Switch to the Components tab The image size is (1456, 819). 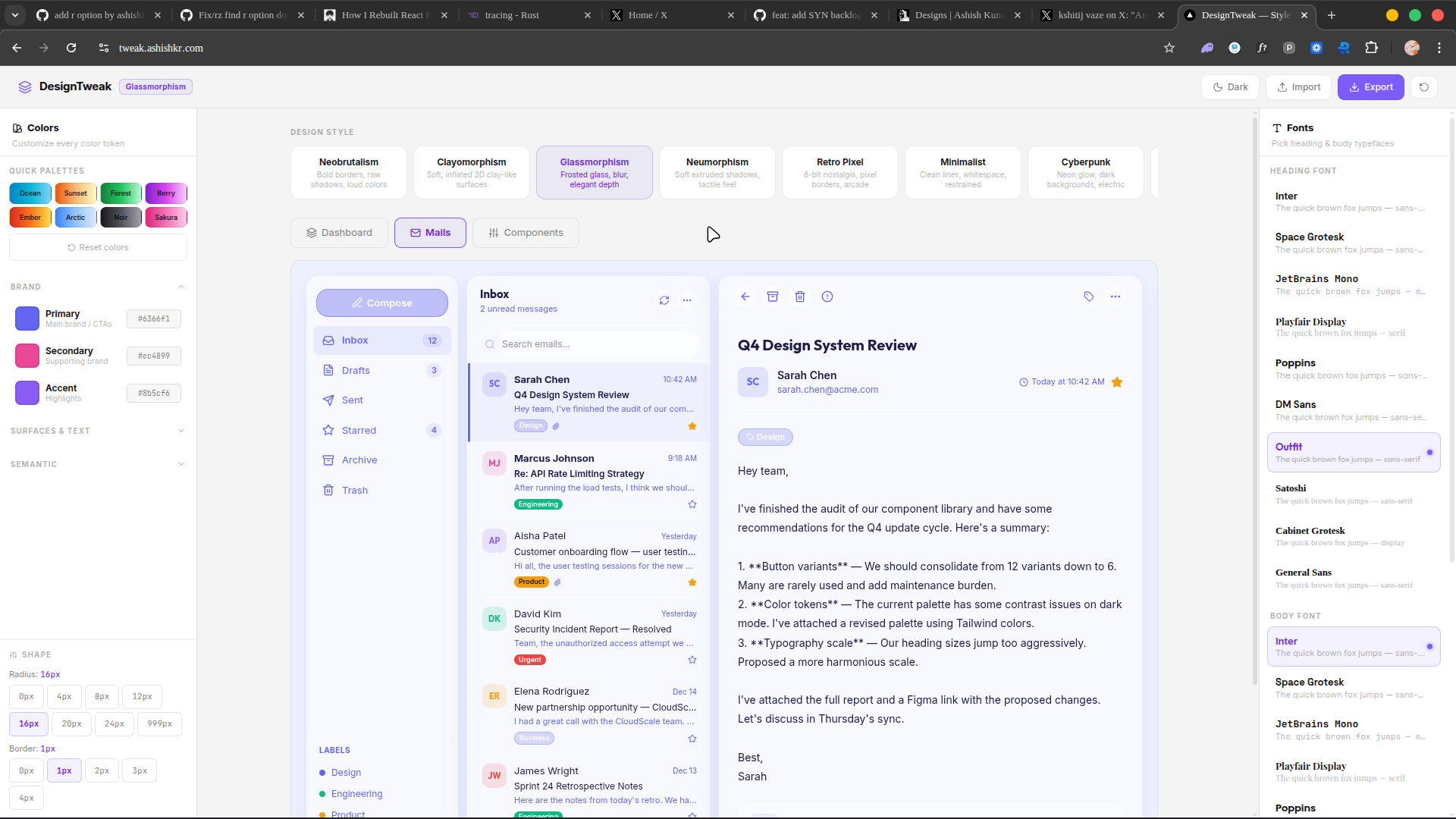(525, 232)
